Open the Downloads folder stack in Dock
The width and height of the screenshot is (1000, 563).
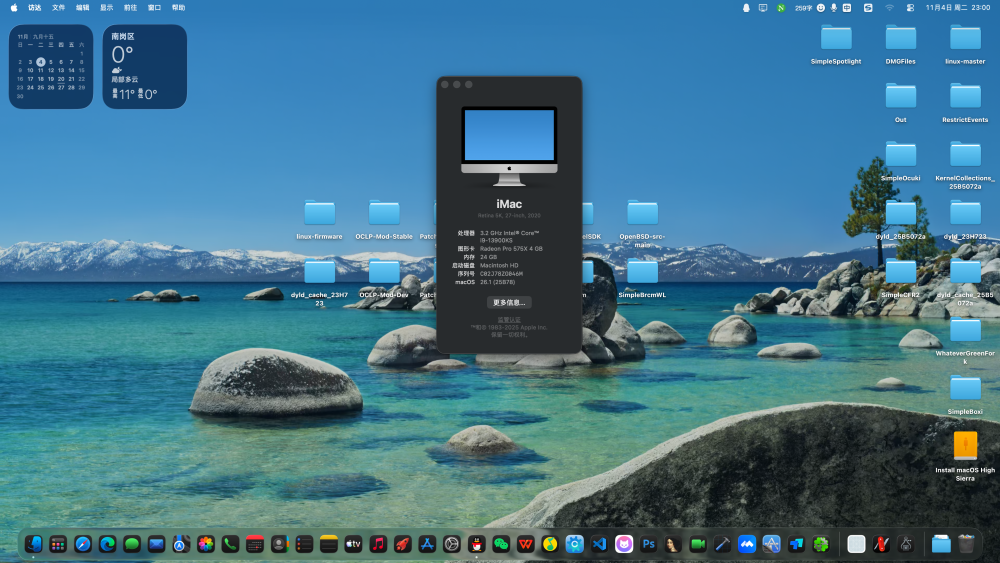(941, 544)
